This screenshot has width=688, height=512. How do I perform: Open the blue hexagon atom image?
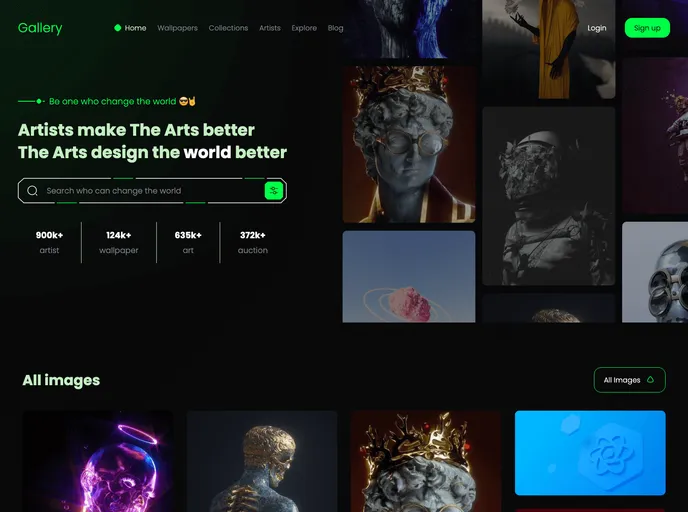(590, 453)
